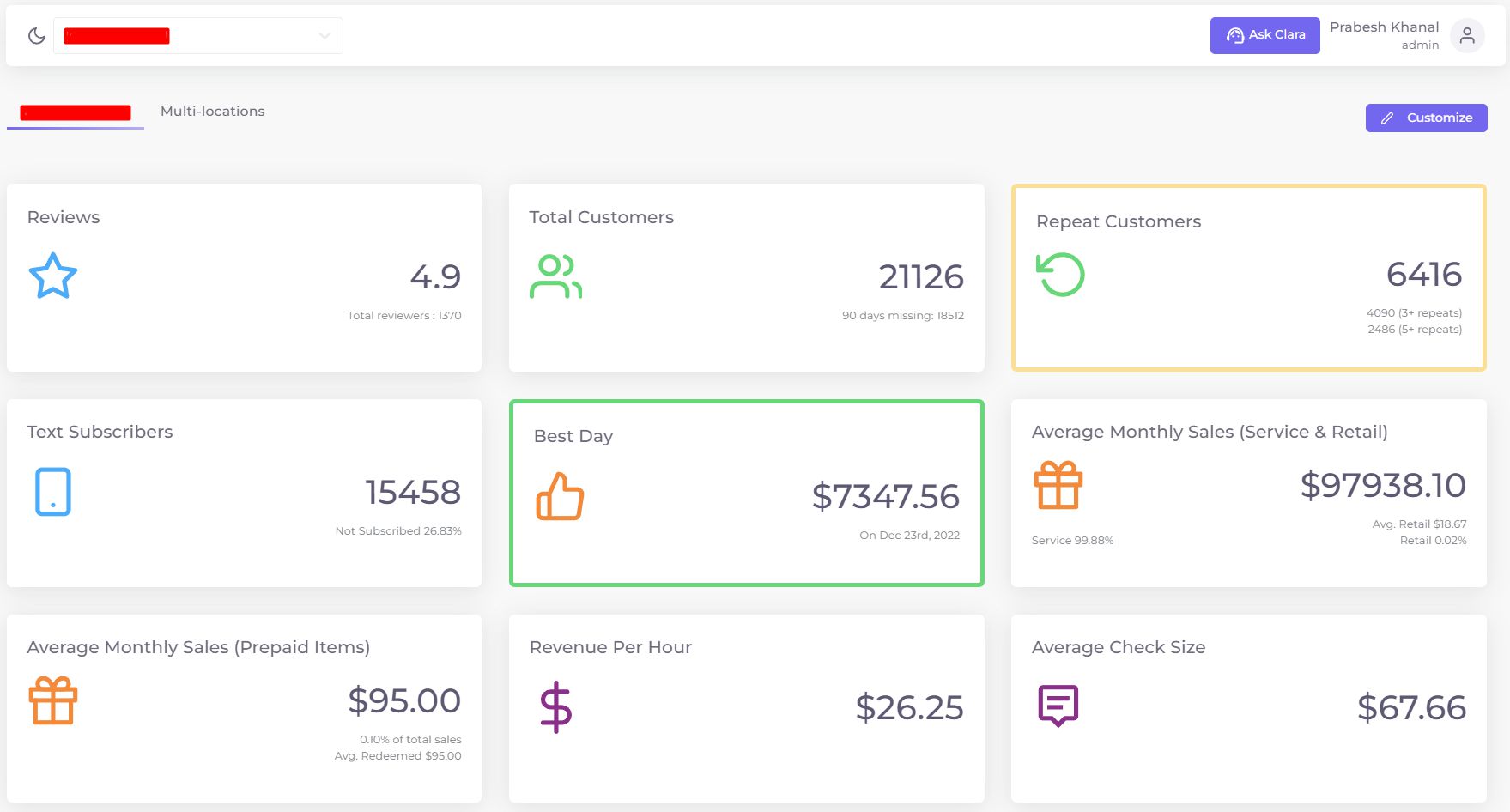The image size is (1510, 812).
Task: Click the dark mode moon icon
Action: point(35,35)
